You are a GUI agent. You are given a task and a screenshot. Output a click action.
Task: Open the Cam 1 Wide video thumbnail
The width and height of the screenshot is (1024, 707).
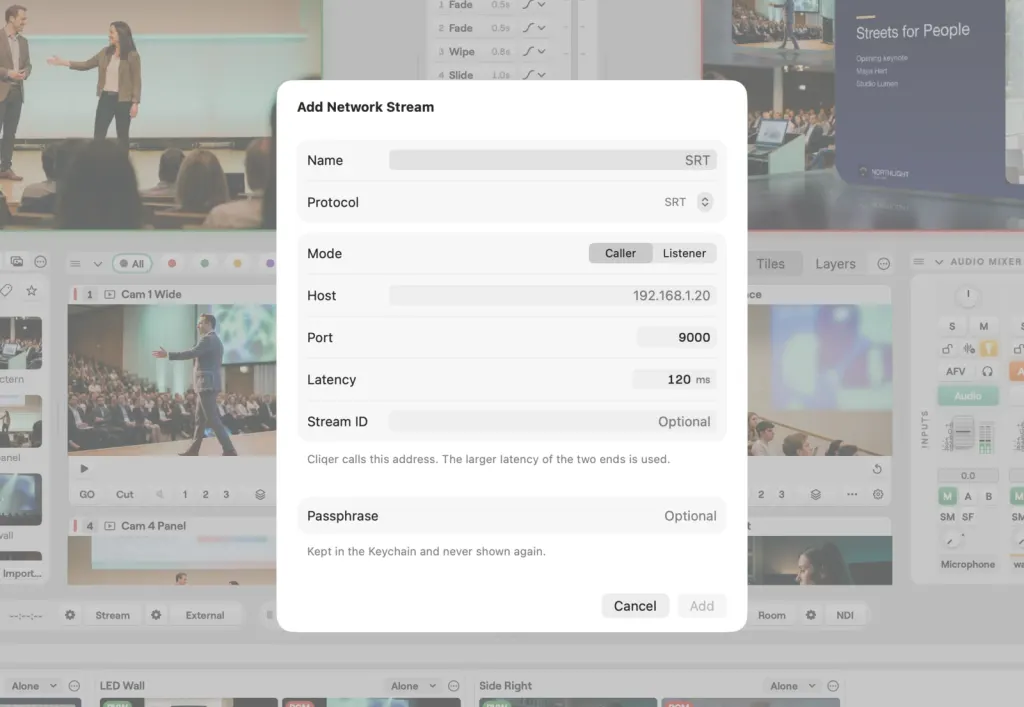coord(172,380)
